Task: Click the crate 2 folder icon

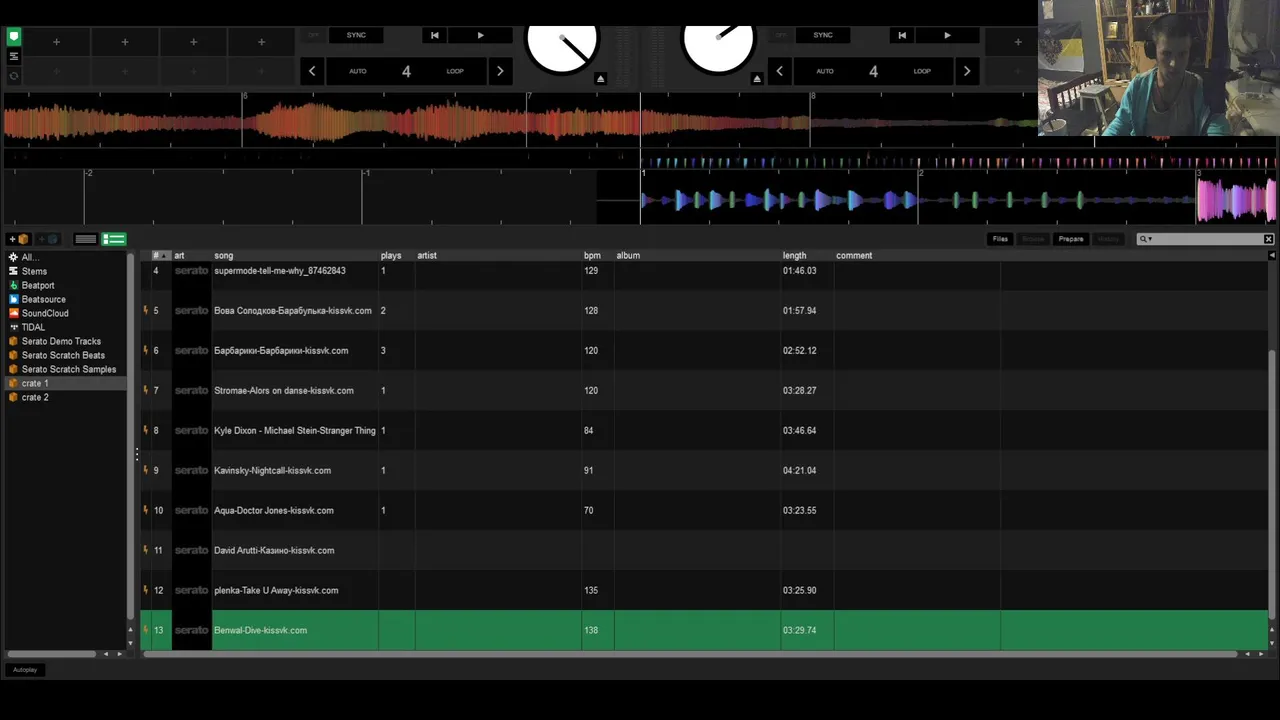Action: click(x=13, y=397)
